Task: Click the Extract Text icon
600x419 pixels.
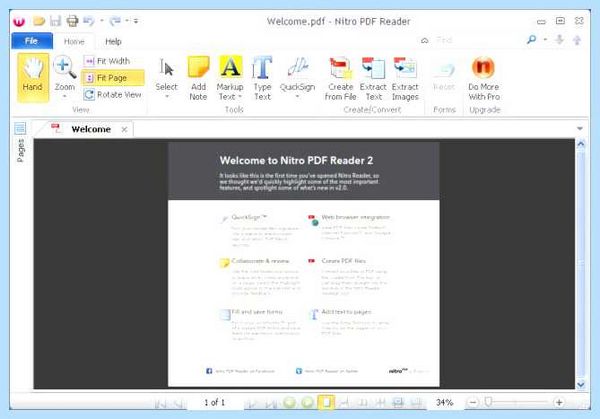Action: click(x=373, y=78)
